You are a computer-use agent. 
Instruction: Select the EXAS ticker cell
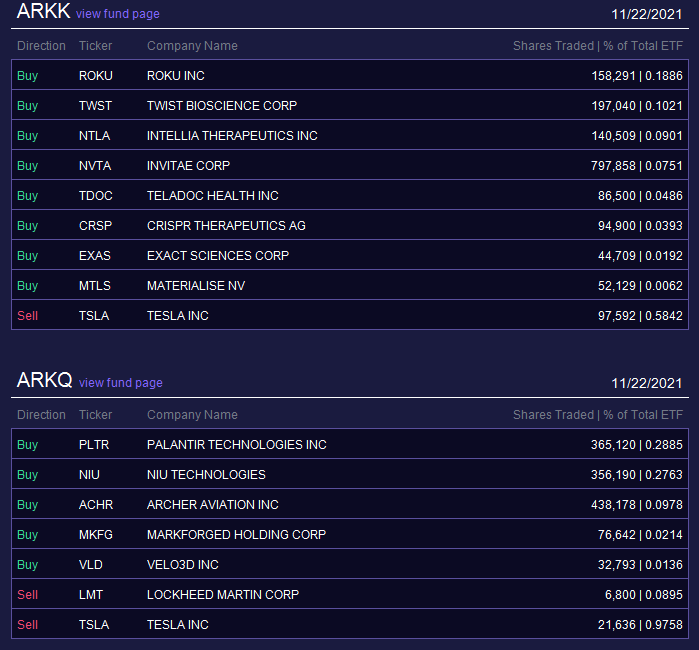[95, 255]
